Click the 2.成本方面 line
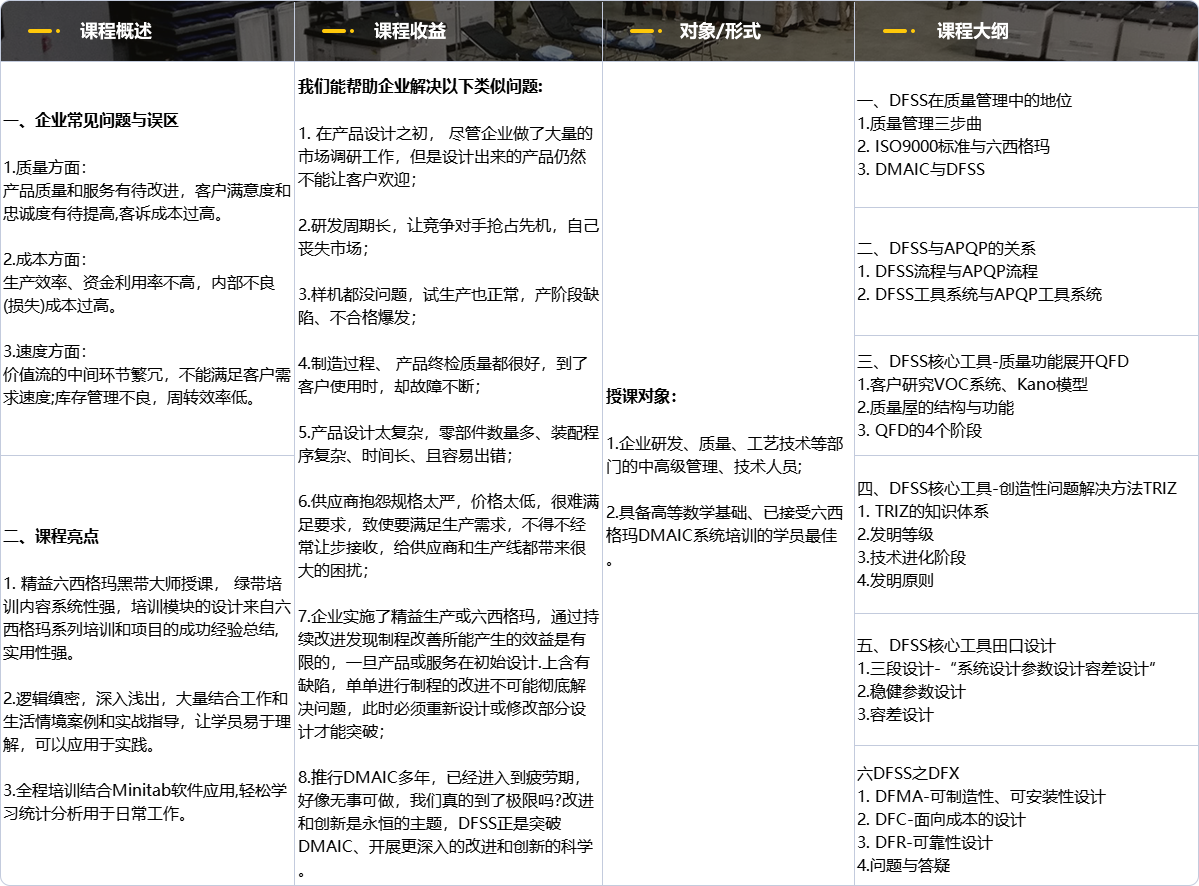This screenshot has height=886, width=1199. click(45, 259)
